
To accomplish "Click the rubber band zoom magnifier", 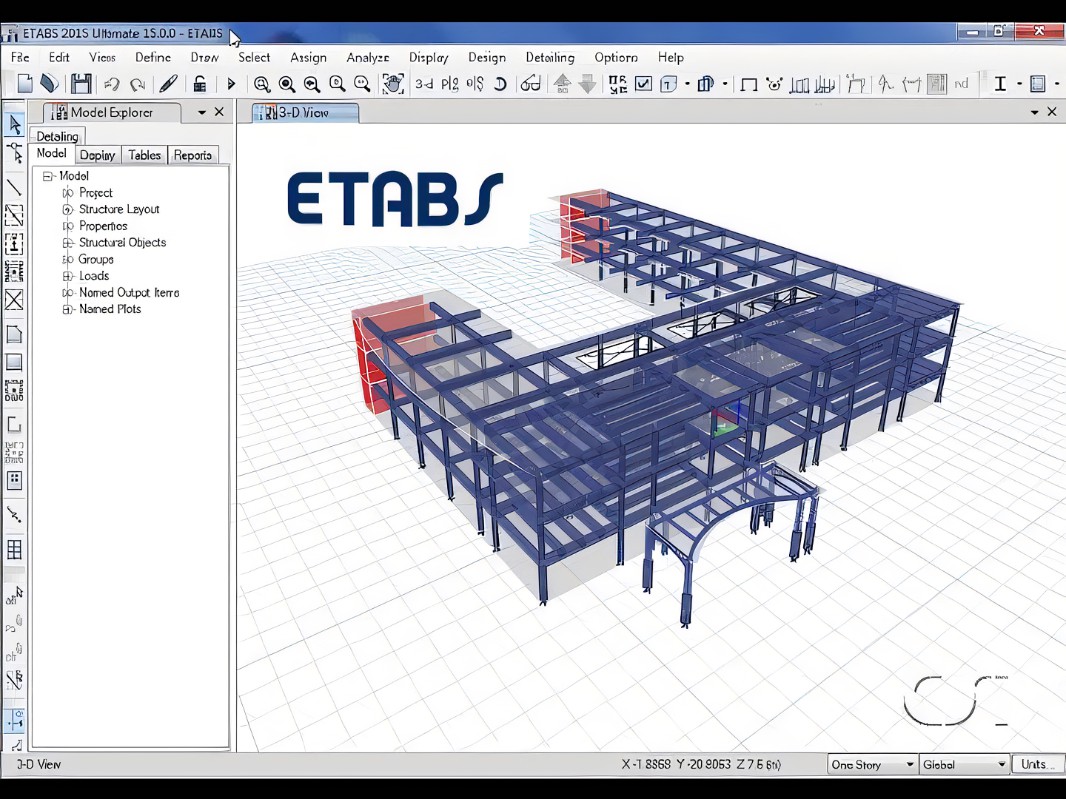I will pyautogui.click(x=262, y=84).
